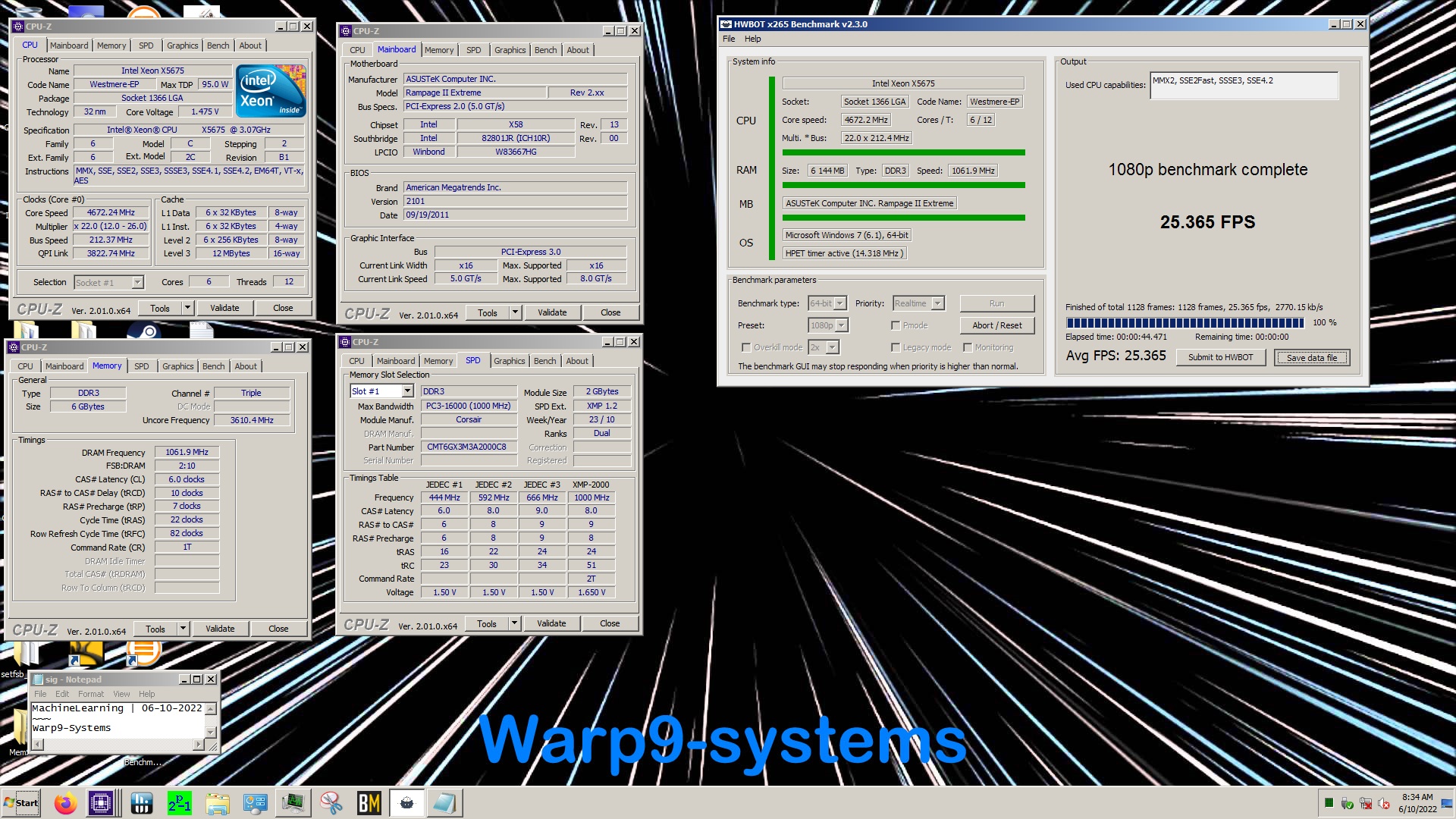Open the orange Benchmark desktop shortcut
Image resolution: width=1456 pixels, height=819 pixels.
coord(143,654)
